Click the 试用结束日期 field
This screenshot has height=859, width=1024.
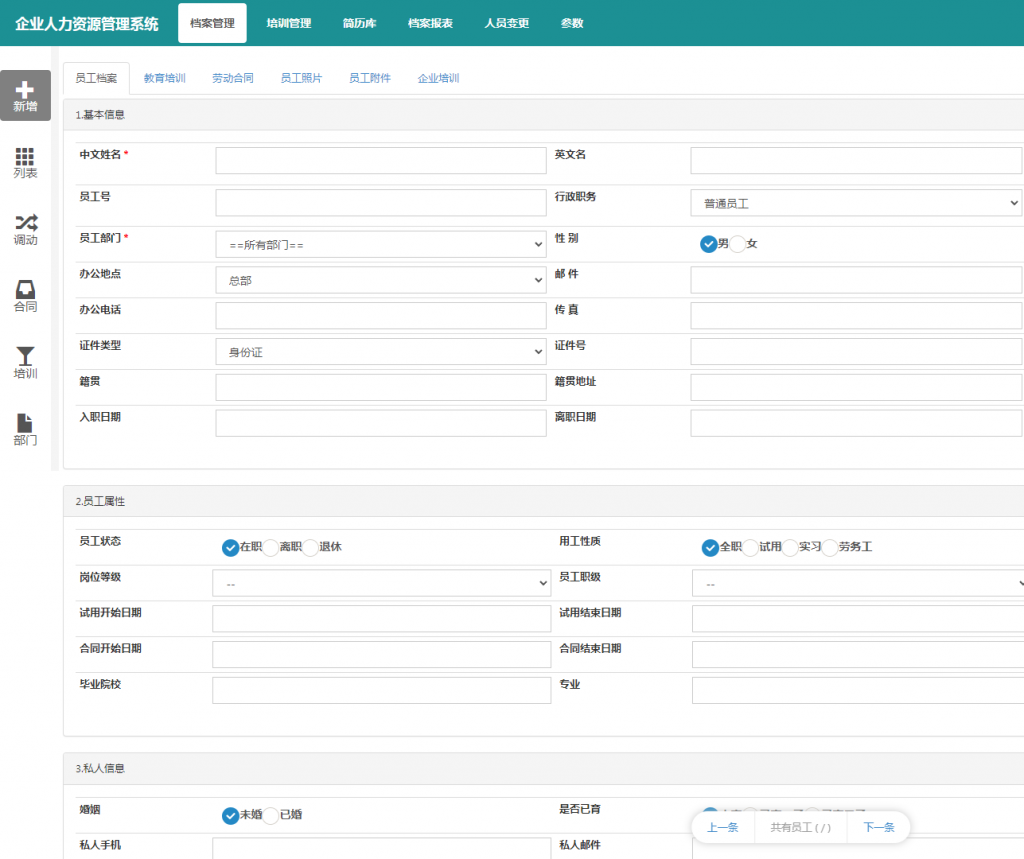click(858, 619)
